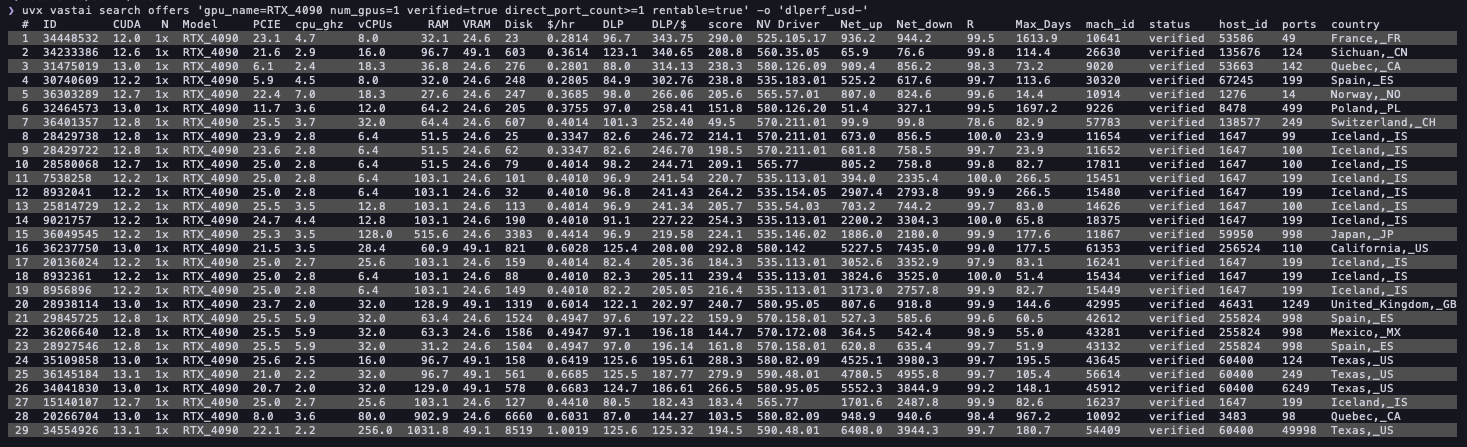Click offer ID 7538258
This screenshot has height=447, width=1467.
[x=67, y=178]
